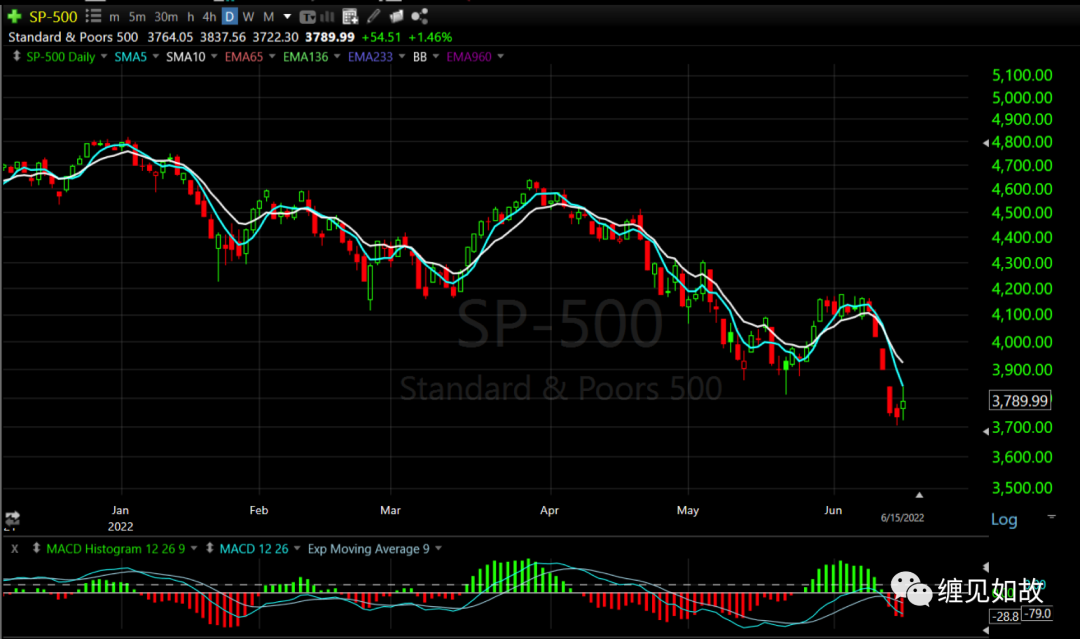This screenshot has width=1080, height=639.
Task: Expand the timeframe dropdown arrow after M
Action: click(x=287, y=17)
